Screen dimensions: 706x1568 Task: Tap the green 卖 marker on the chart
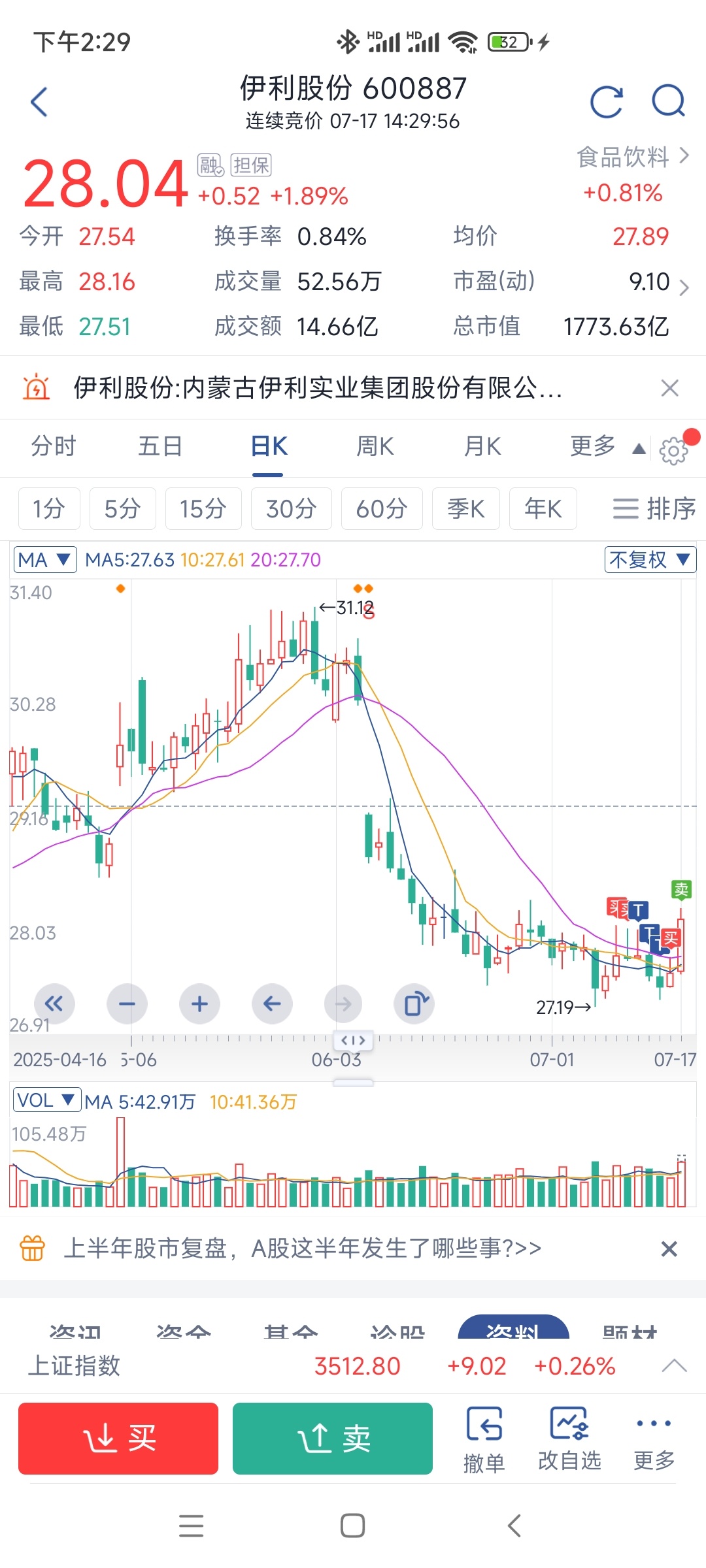click(681, 889)
